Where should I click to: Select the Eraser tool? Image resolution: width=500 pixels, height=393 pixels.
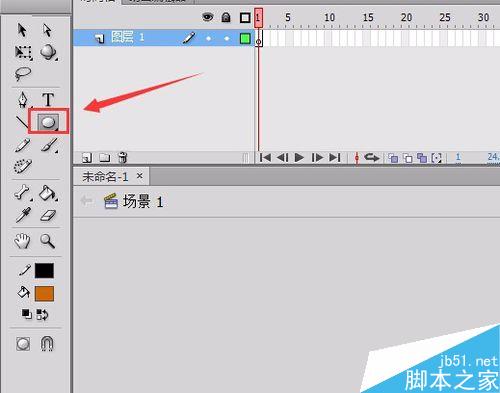pos(48,215)
